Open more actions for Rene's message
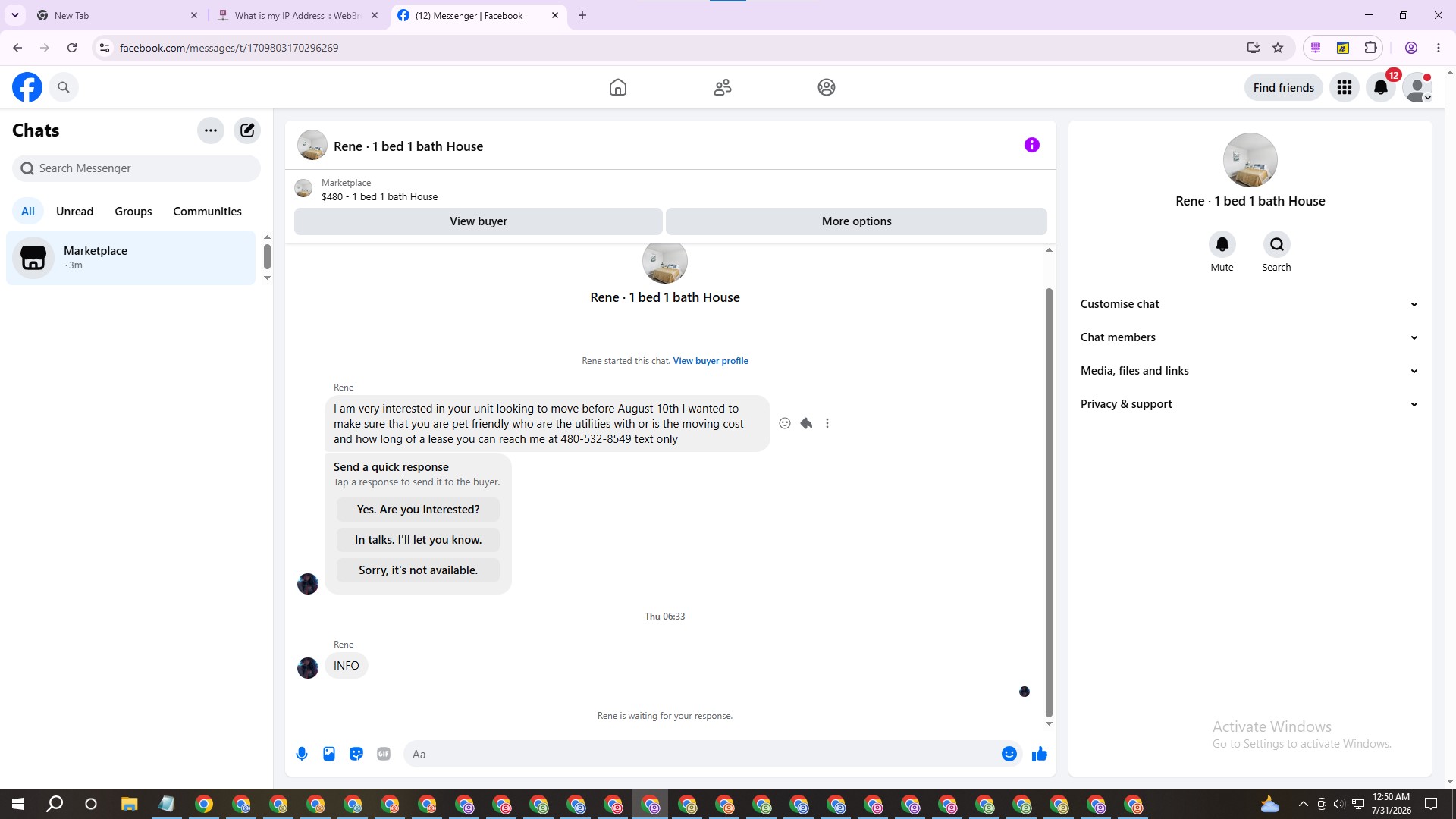The height and width of the screenshot is (819, 1456). [827, 423]
